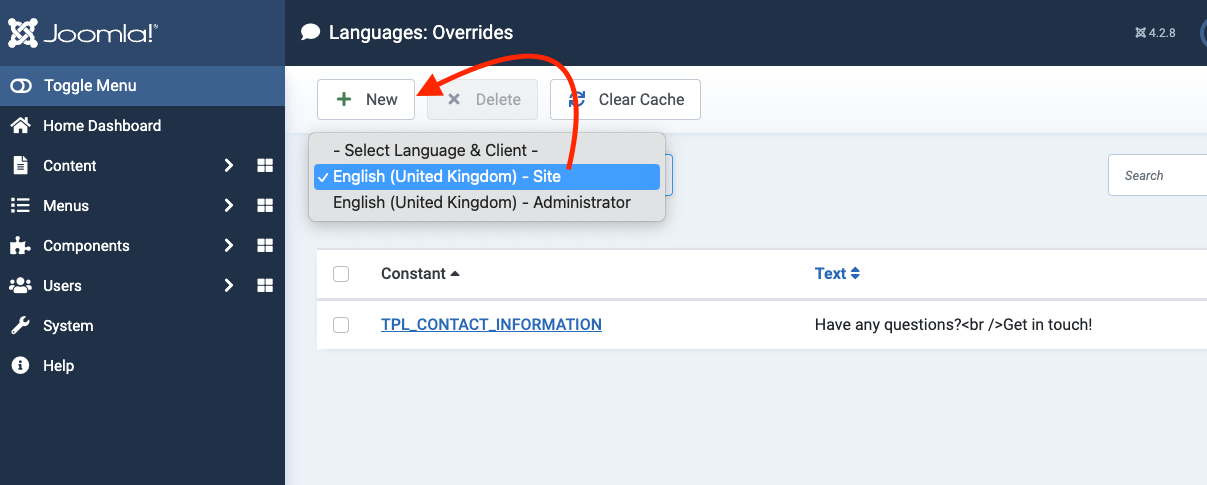
Task: Expand the Content submenu chevron
Action: pyautogui.click(x=229, y=166)
